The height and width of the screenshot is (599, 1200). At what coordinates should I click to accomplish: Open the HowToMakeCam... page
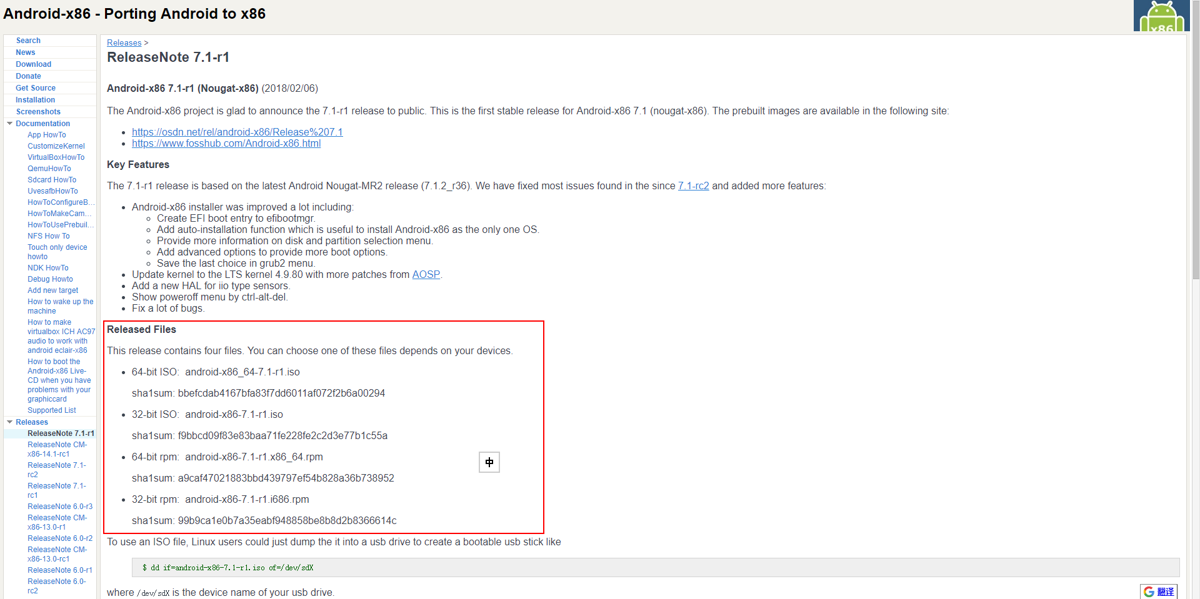[x=58, y=213]
